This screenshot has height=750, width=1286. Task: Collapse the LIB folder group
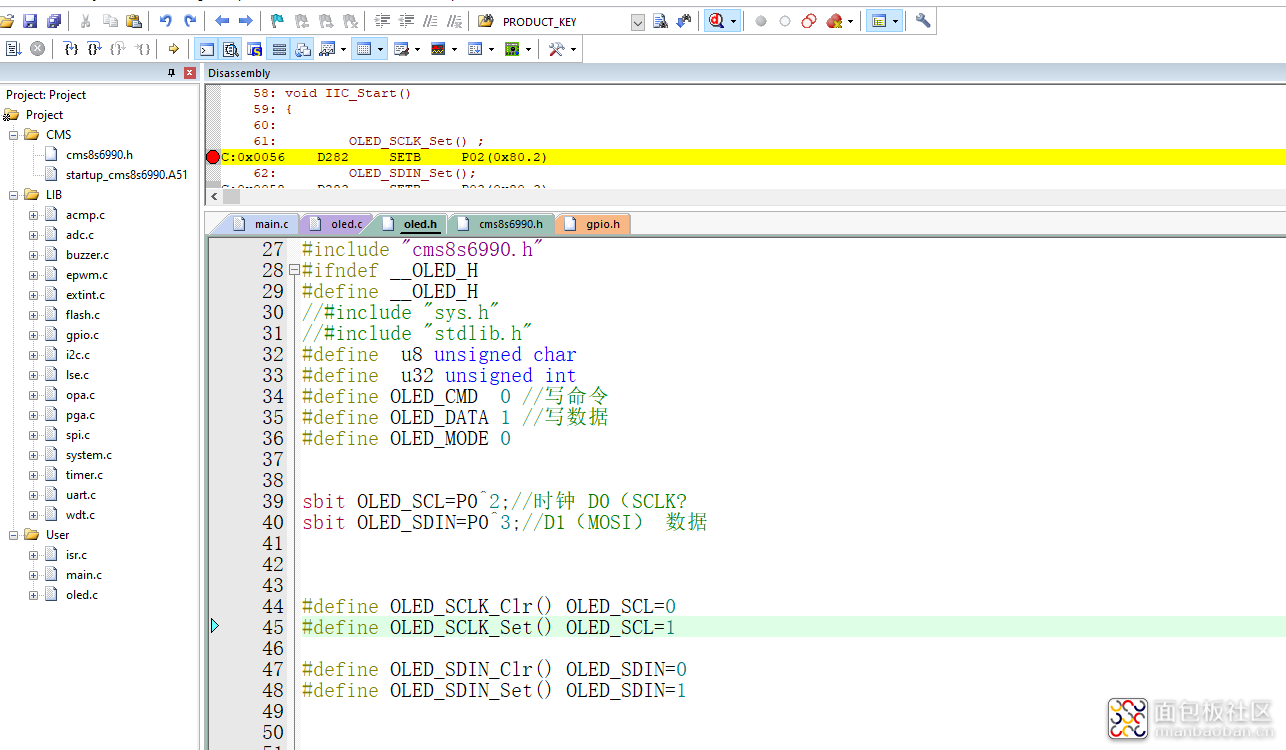point(14,195)
